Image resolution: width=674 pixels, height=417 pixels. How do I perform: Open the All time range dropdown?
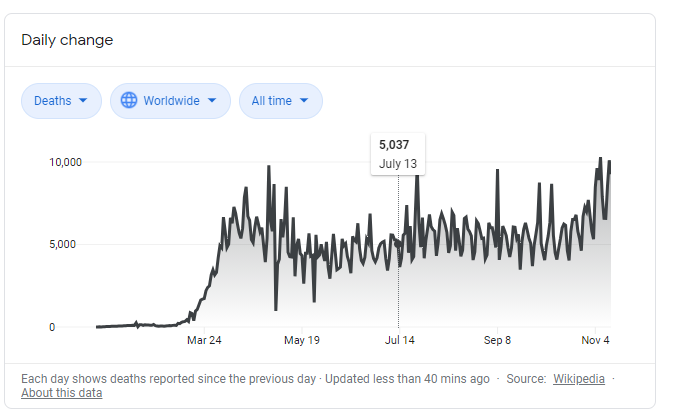[x=281, y=101]
